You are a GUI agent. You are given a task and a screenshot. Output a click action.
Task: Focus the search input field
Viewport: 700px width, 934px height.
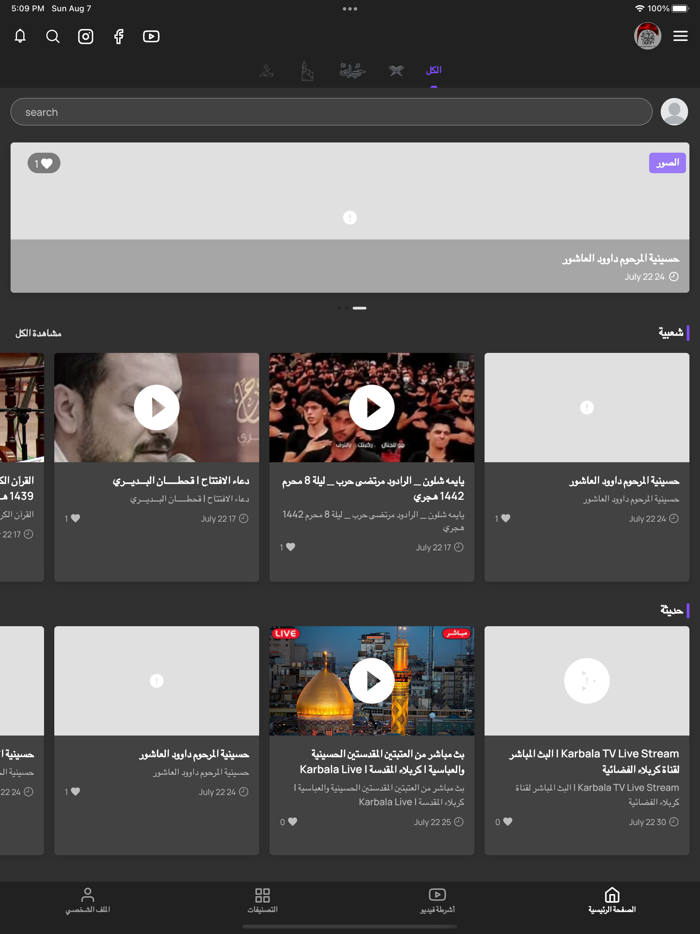(331, 112)
